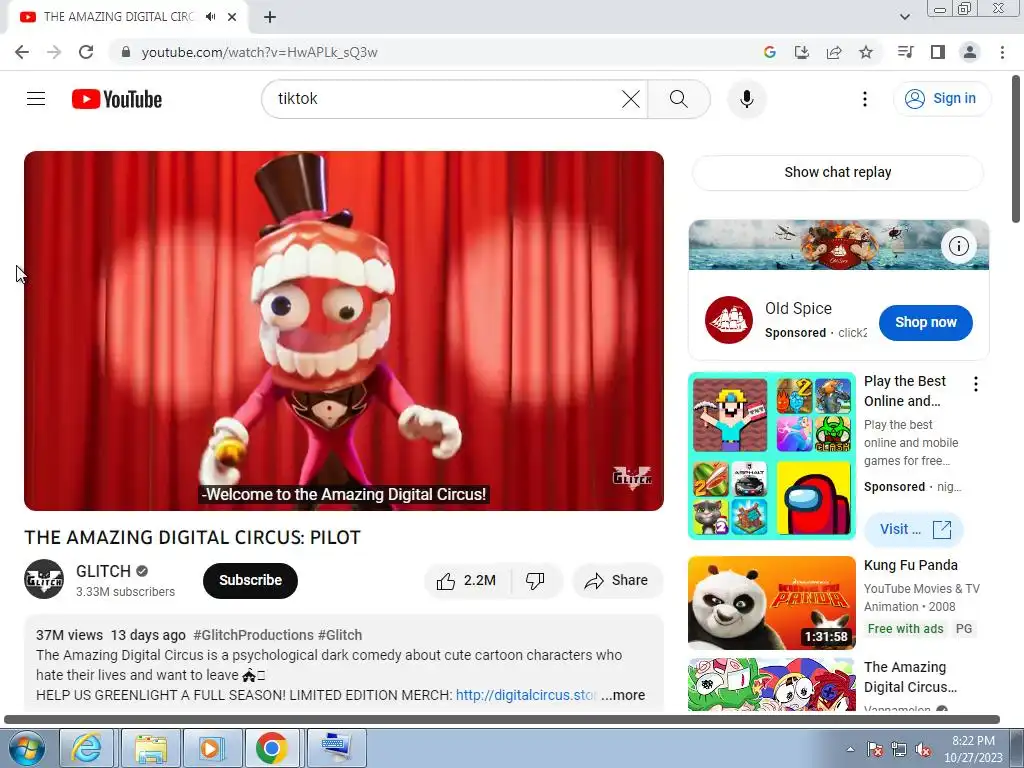Open Windows Media Player on taskbar
The height and width of the screenshot is (768, 1024).
point(212,748)
